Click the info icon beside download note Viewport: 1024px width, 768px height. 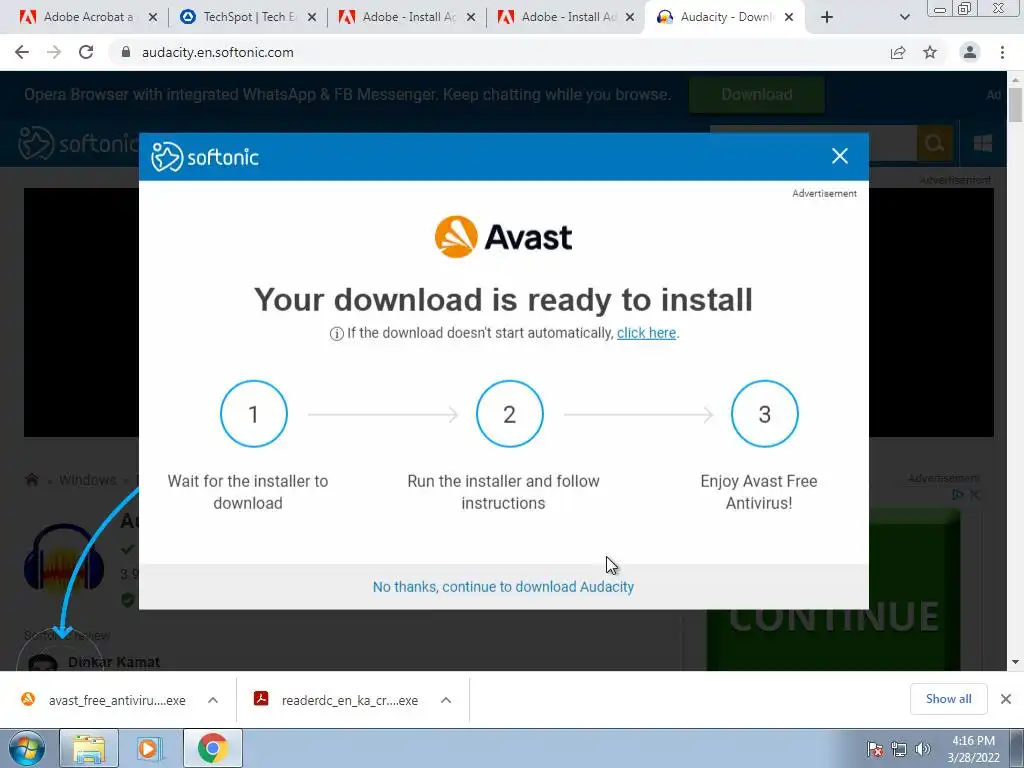[336, 334]
